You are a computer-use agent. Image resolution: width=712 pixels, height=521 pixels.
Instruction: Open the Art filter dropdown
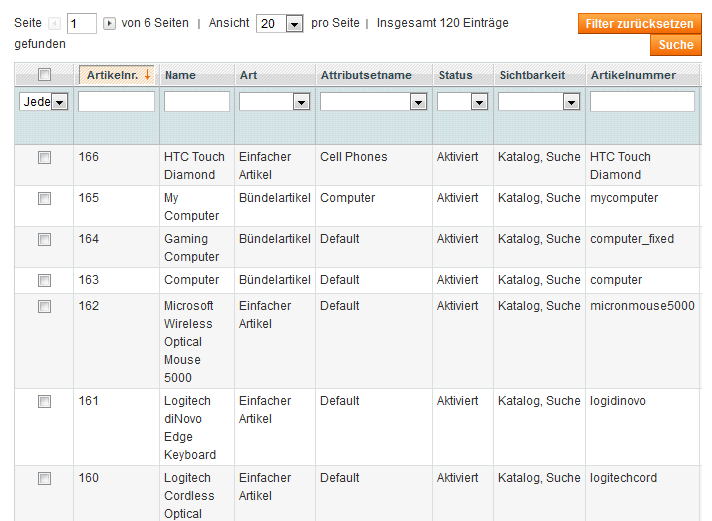pyautogui.click(x=274, y=102)
